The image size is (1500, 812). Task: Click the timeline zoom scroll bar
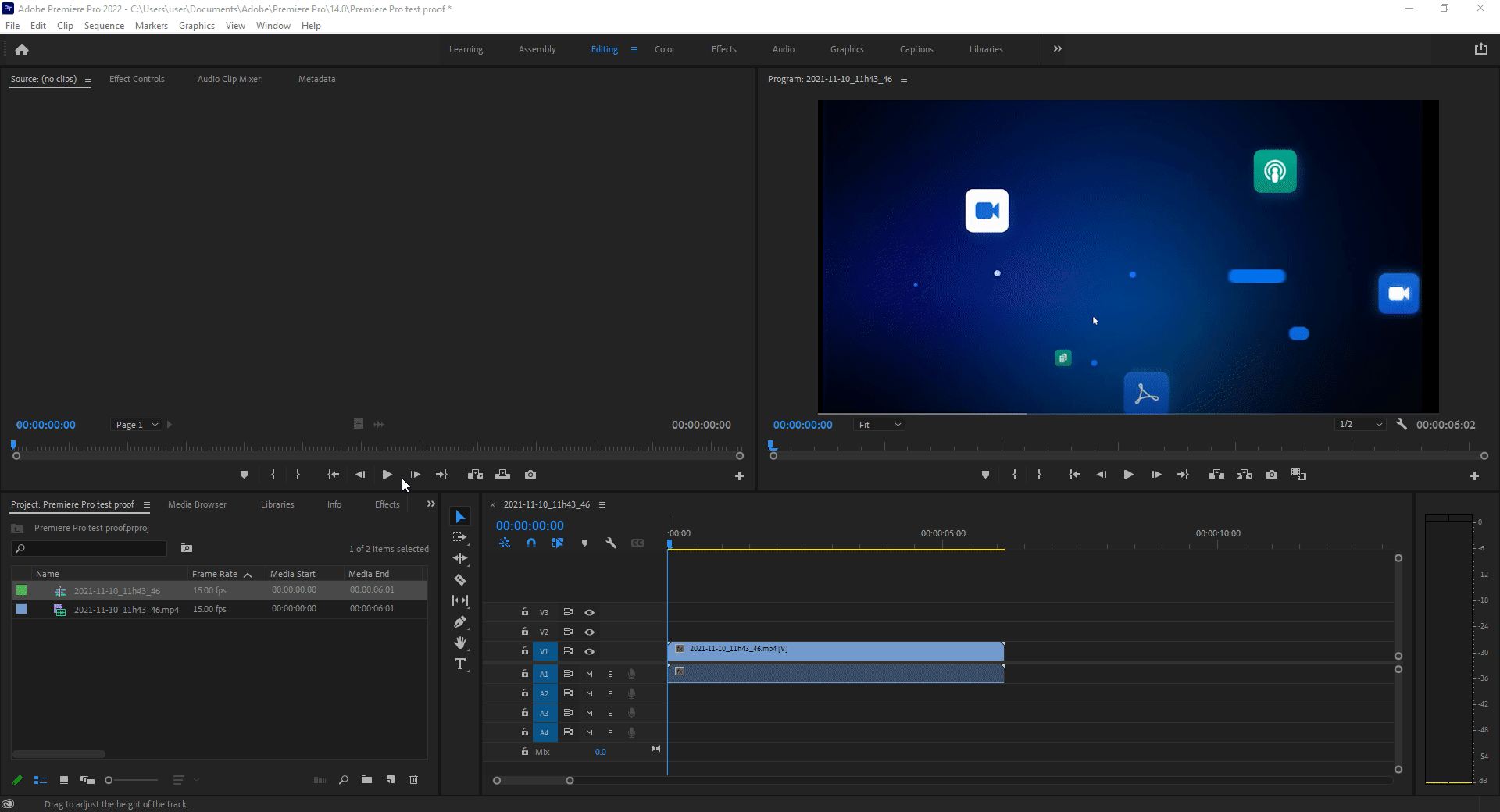tap(533, 780)
